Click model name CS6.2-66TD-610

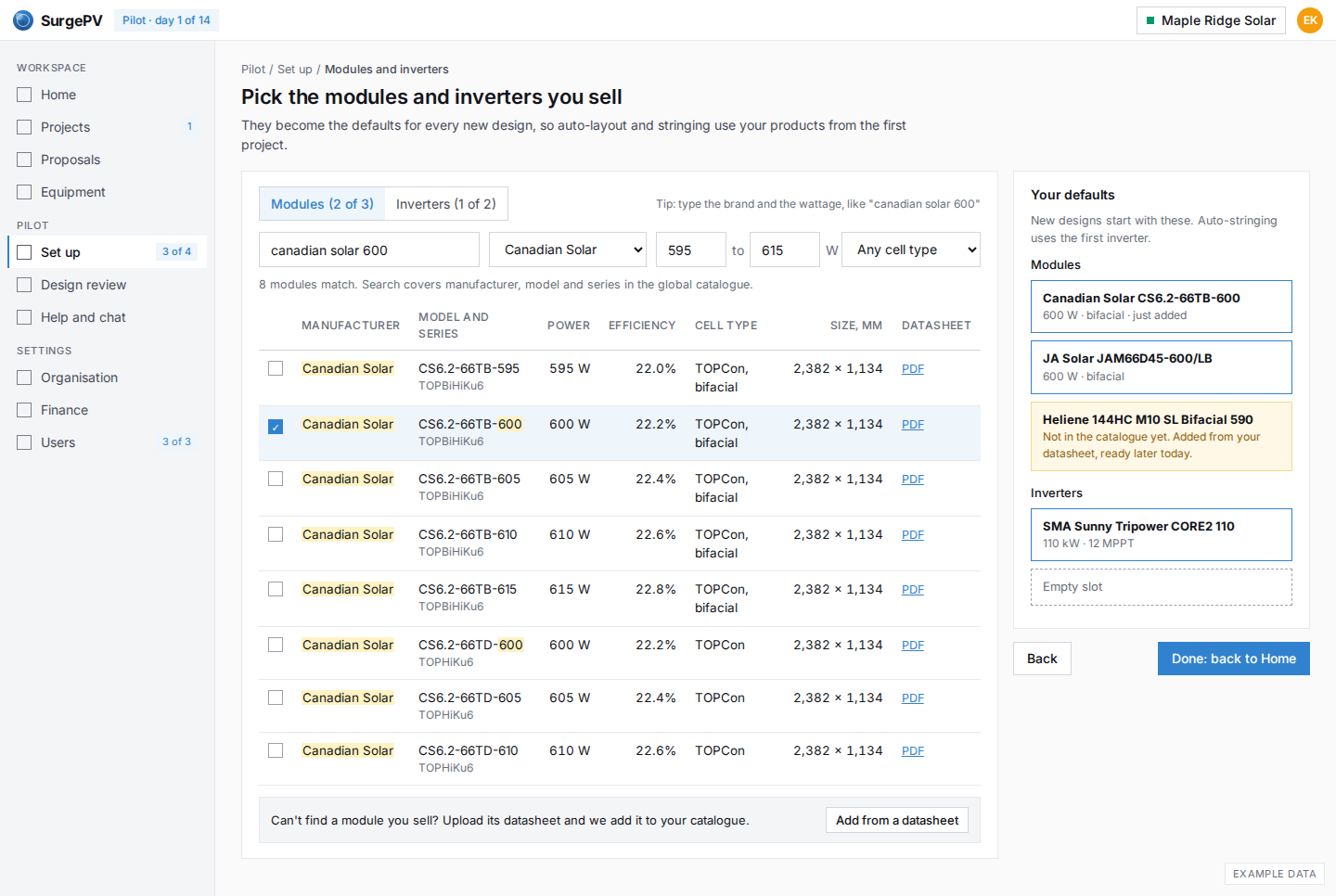469,750
